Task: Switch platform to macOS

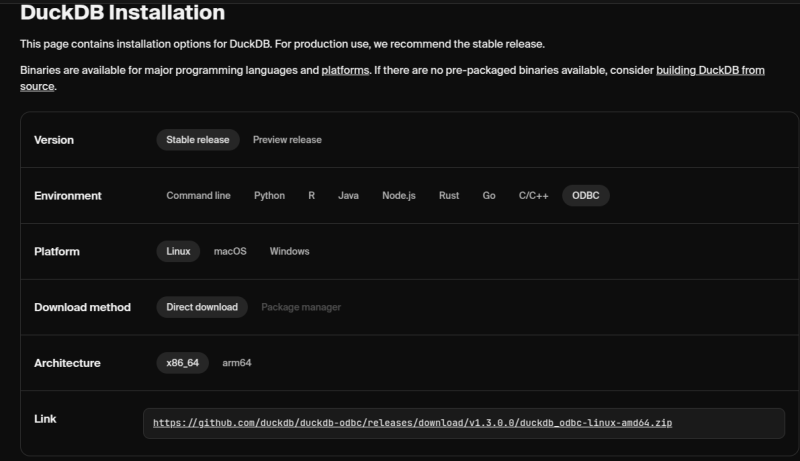Action: 230,251
